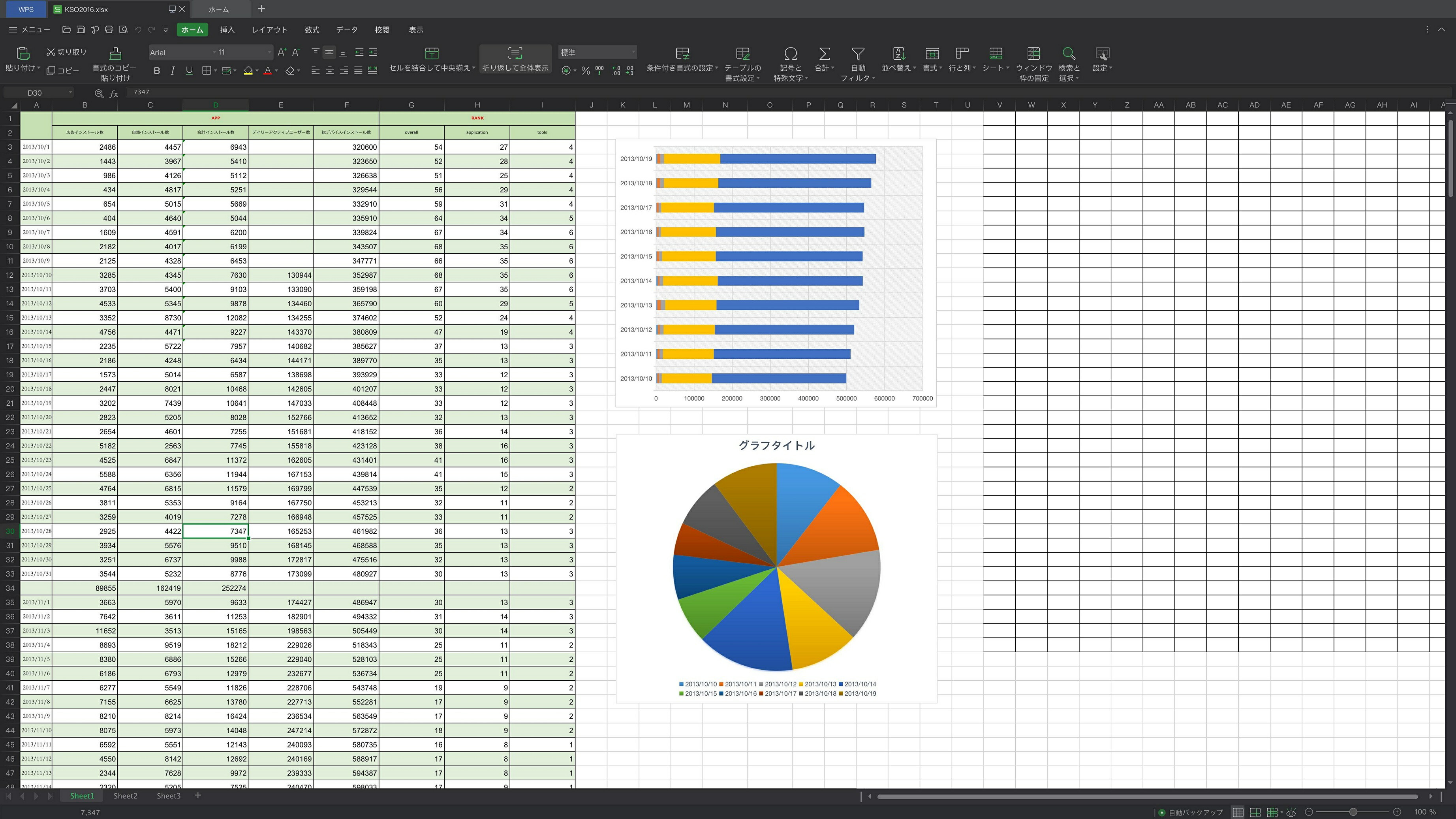Click the Name Box showing D30
This screenshot has height=819, width=1456.
pyautogui.click(x=38, y=93)
